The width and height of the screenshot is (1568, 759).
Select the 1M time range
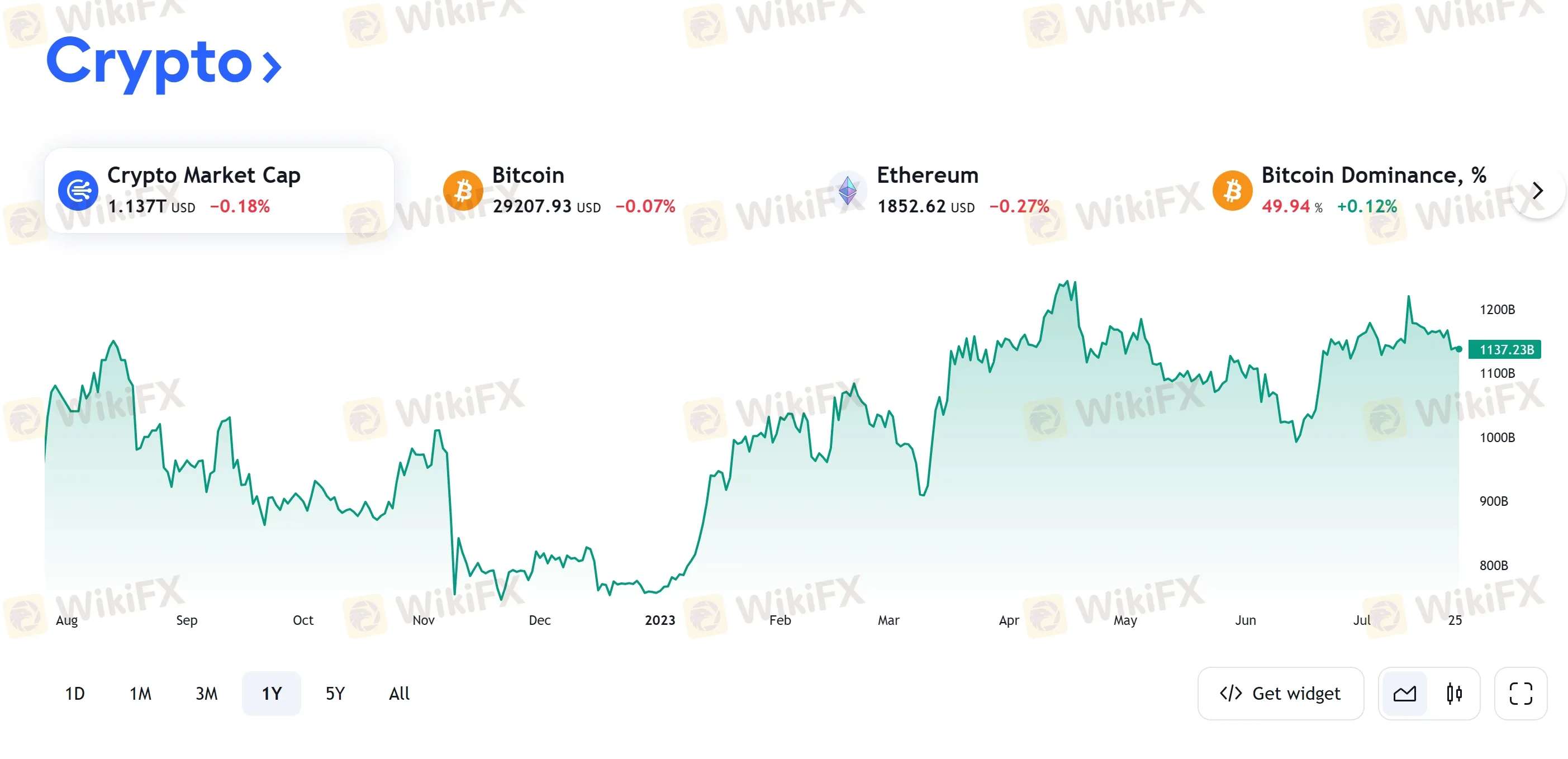[140, 693]
